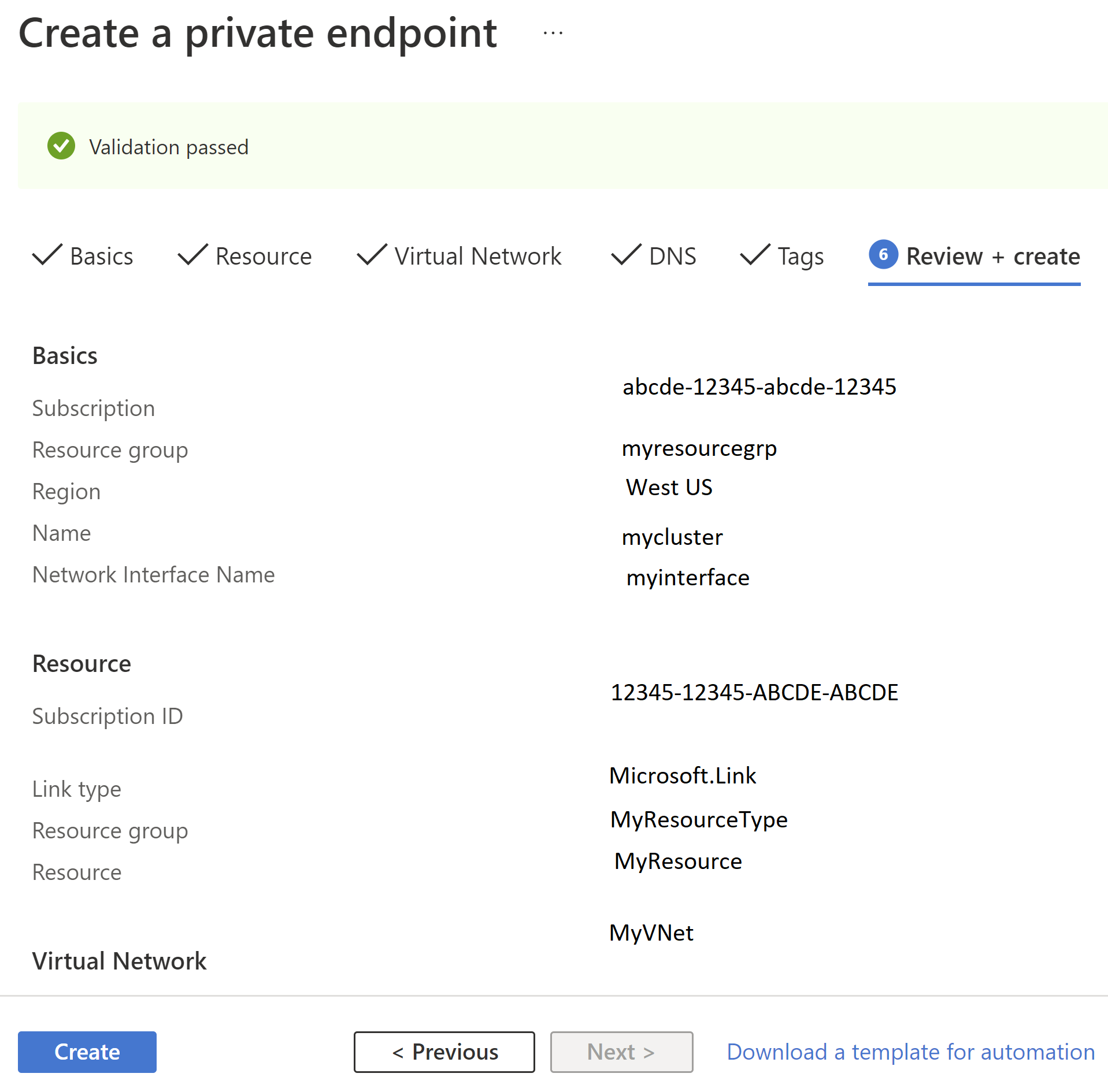
Task: Click the checkmark beside Resource tab
Action: point(192,255)
